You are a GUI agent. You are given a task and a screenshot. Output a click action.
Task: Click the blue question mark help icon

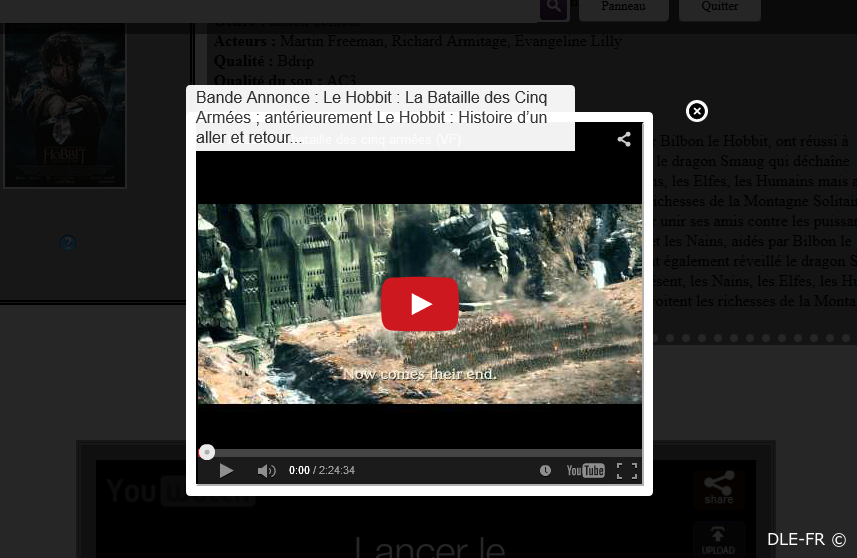(68, 243)
